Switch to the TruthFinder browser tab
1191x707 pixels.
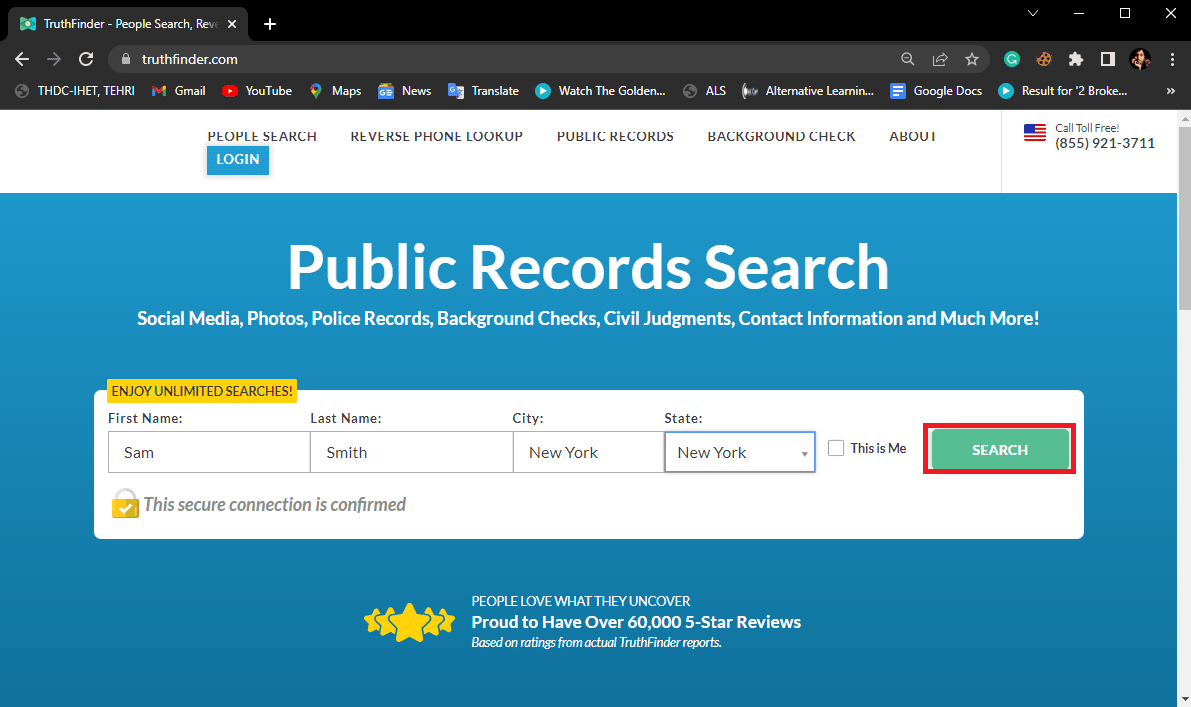click(x=120, y=22)
